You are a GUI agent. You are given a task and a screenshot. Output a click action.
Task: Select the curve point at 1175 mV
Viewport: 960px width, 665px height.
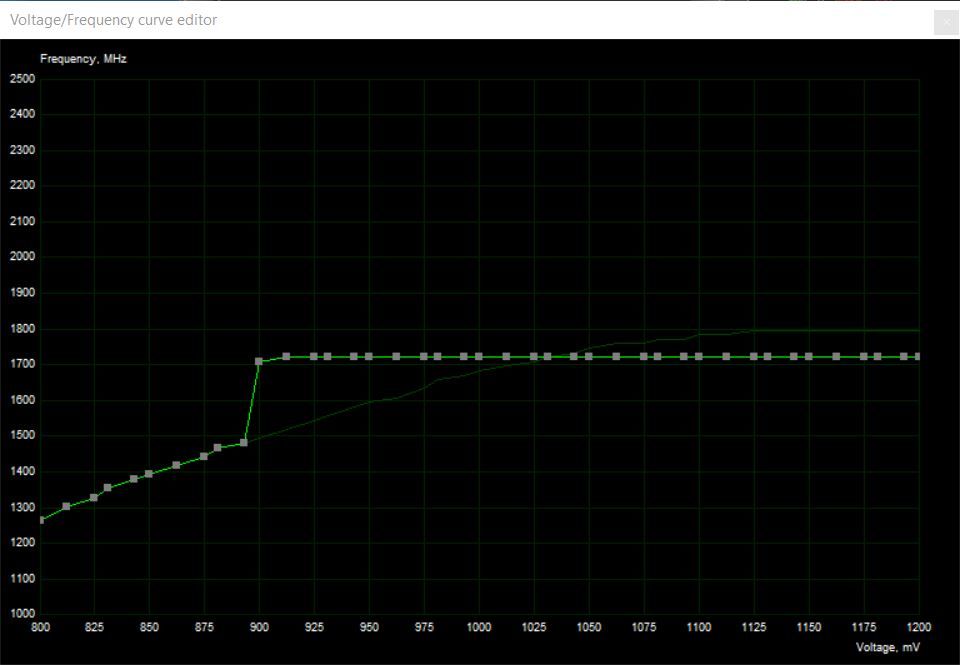pyautogui.click(x=864, y=356)
